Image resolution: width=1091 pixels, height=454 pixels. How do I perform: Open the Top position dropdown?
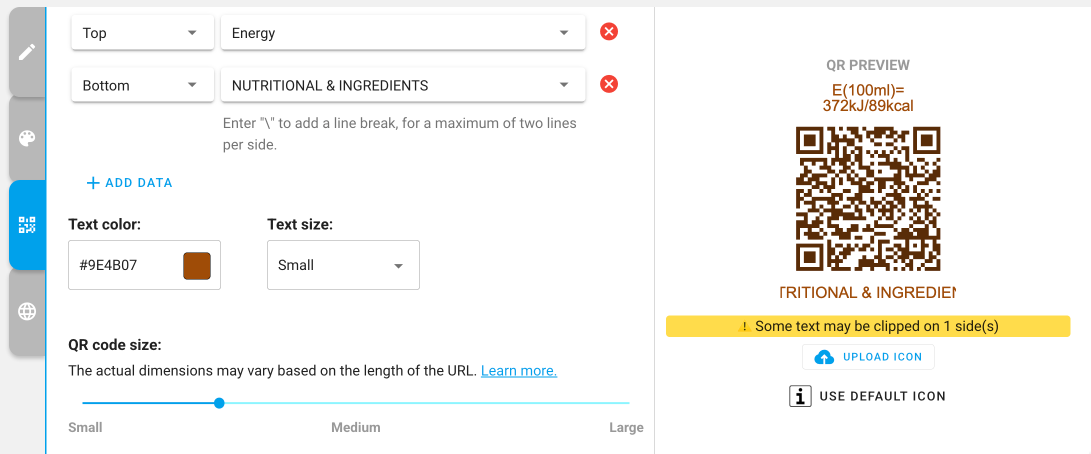[x=142, y=33]
